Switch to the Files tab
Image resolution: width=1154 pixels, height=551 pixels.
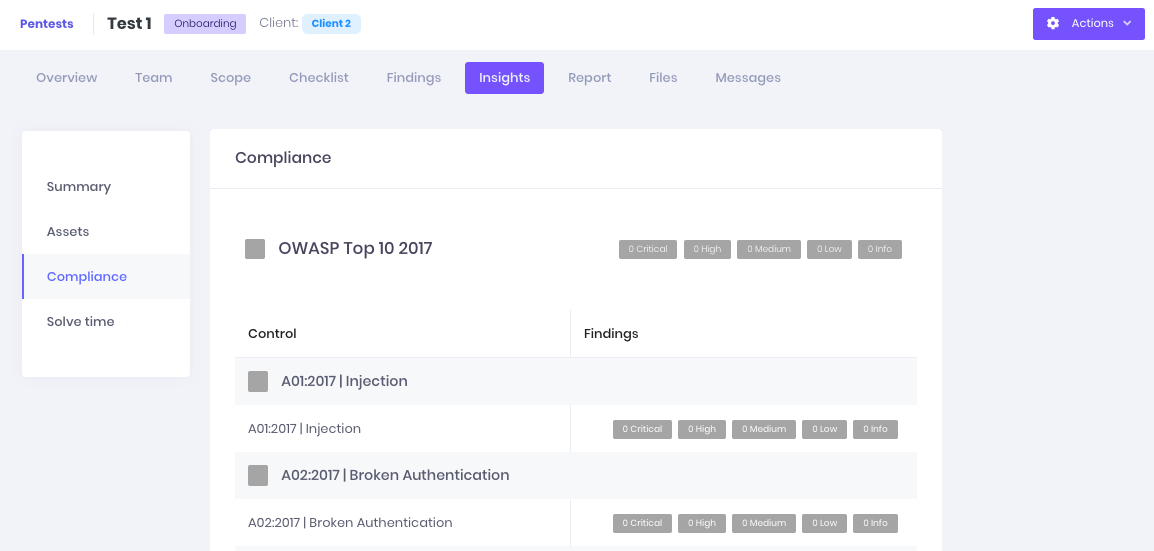(663, 78)
